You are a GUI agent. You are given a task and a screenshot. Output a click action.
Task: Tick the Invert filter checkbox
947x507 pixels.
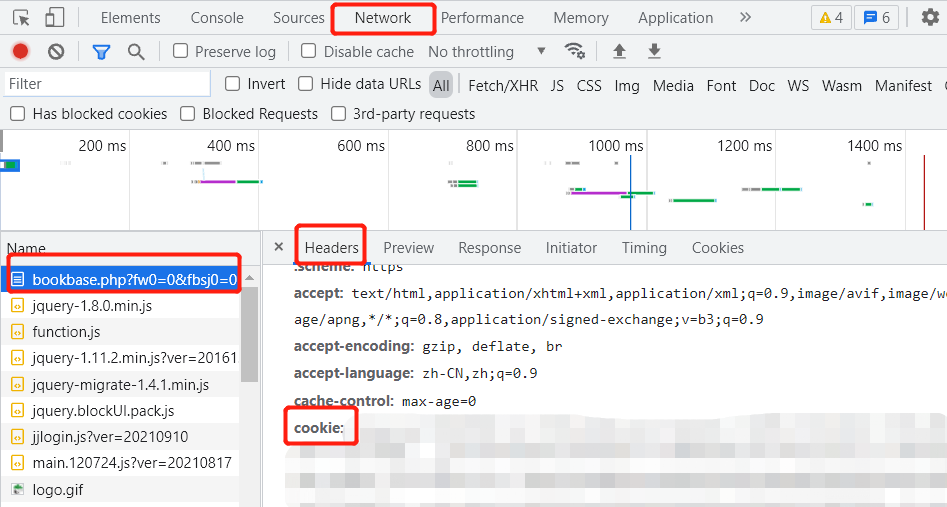[233, 83]
